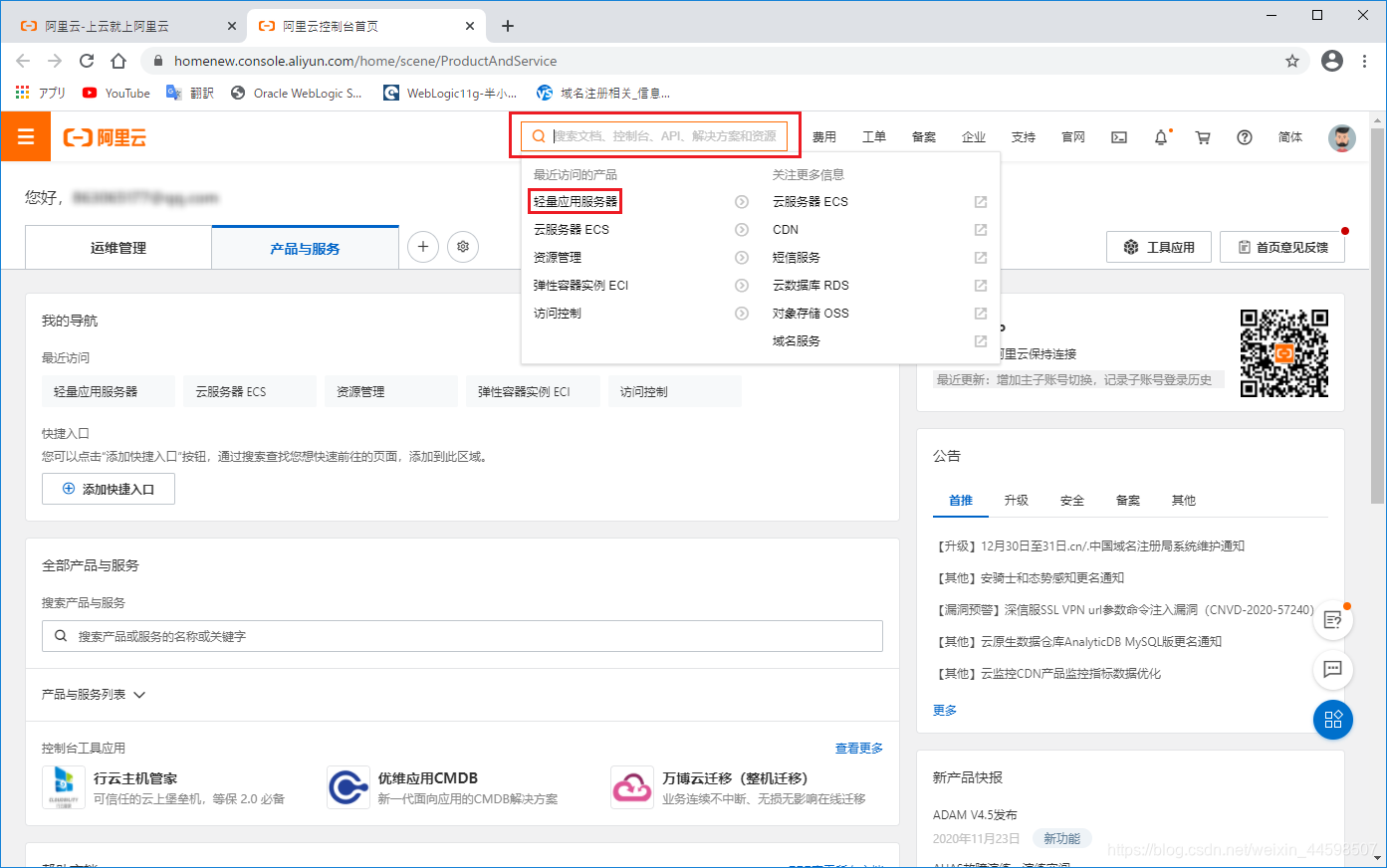Screen dimensions: 1387x868
Task: Open the 轻量应用服务器 recent visit shortcut
Action: (109, 391)
